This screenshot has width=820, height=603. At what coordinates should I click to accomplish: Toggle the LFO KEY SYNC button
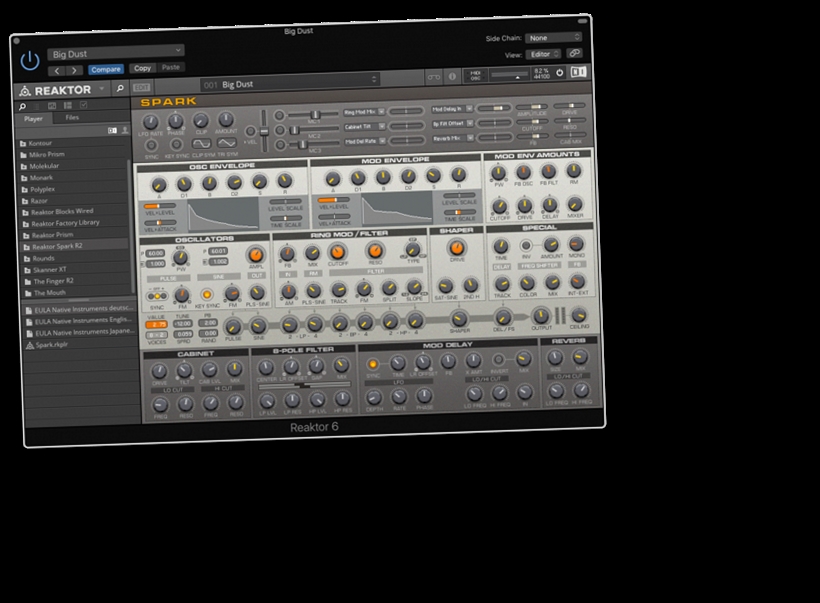pos(176,144)
